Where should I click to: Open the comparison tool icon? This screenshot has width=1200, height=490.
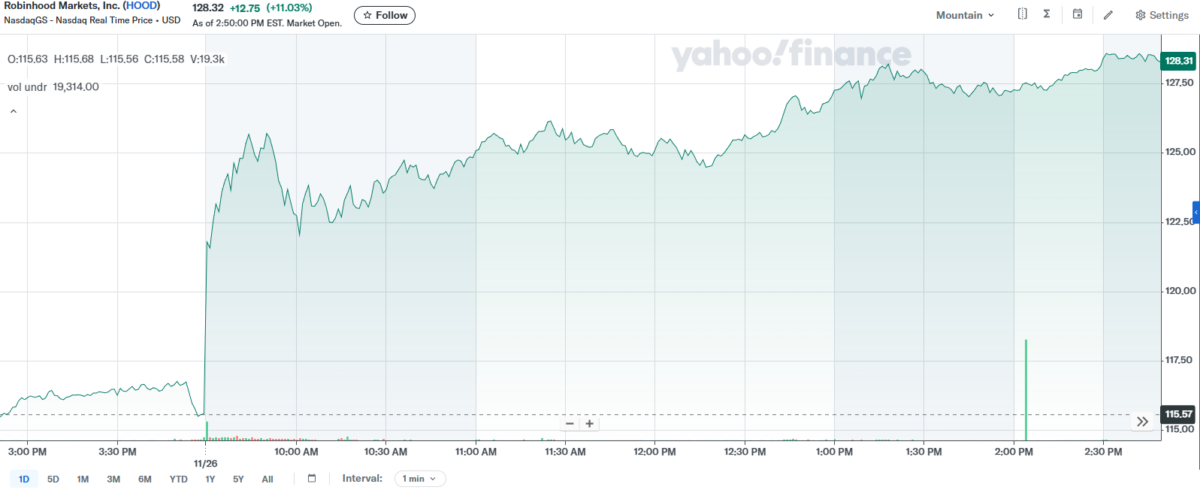[1022, 15]
